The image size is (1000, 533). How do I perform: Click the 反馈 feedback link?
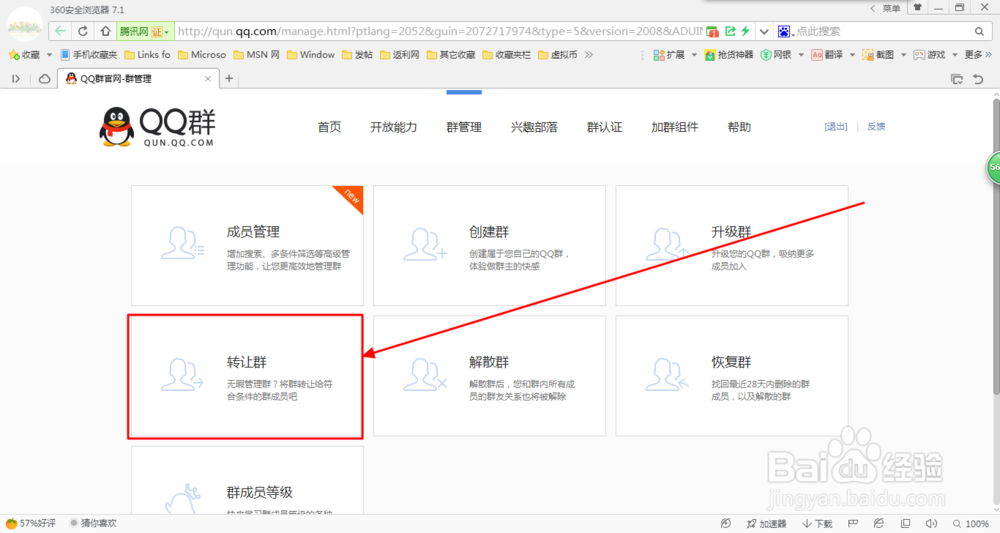(x=876, y=126)
